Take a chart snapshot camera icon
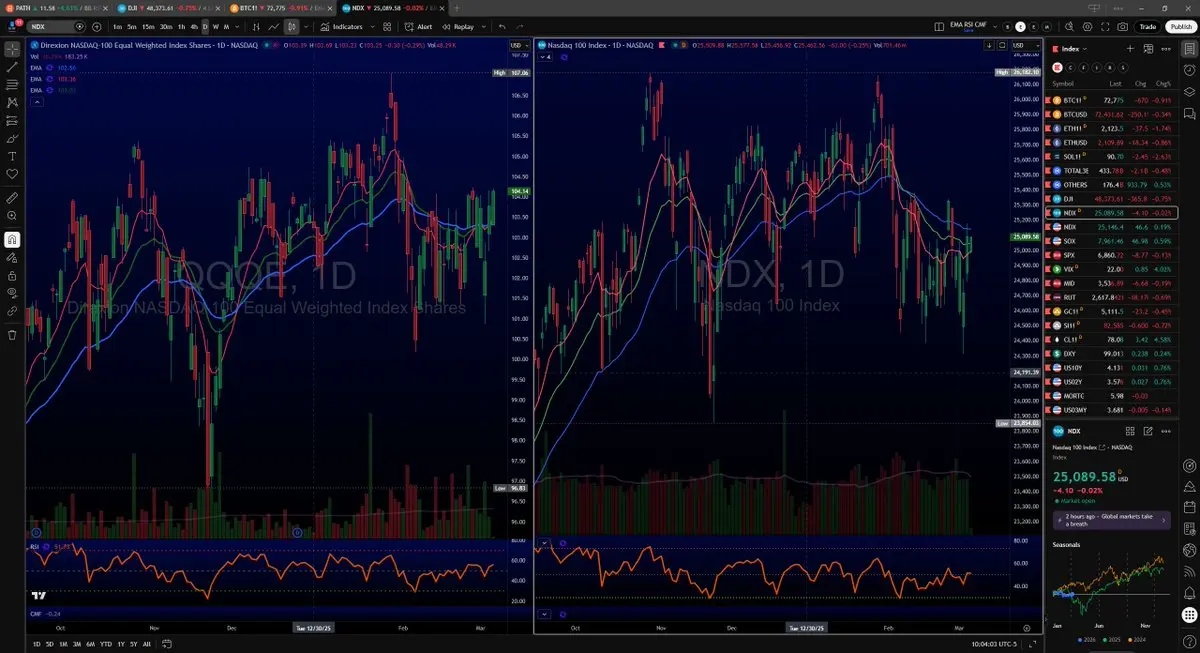 (x=1123, y=27)
